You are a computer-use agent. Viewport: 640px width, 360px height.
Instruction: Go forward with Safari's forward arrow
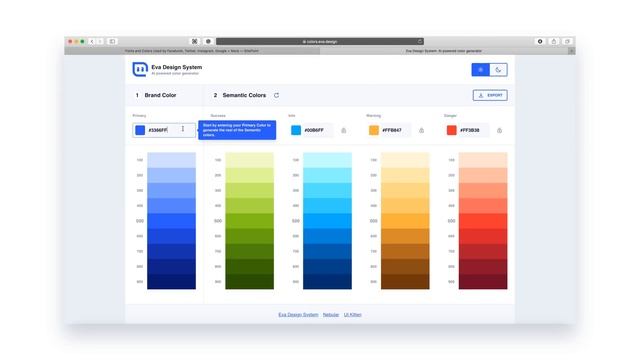coord(100,41)
